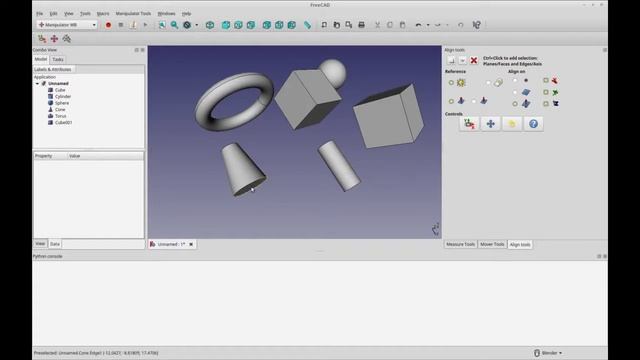Toggle the green Y-axis checkbox
This screenshot has height=360, width=640.
(546, 92)
